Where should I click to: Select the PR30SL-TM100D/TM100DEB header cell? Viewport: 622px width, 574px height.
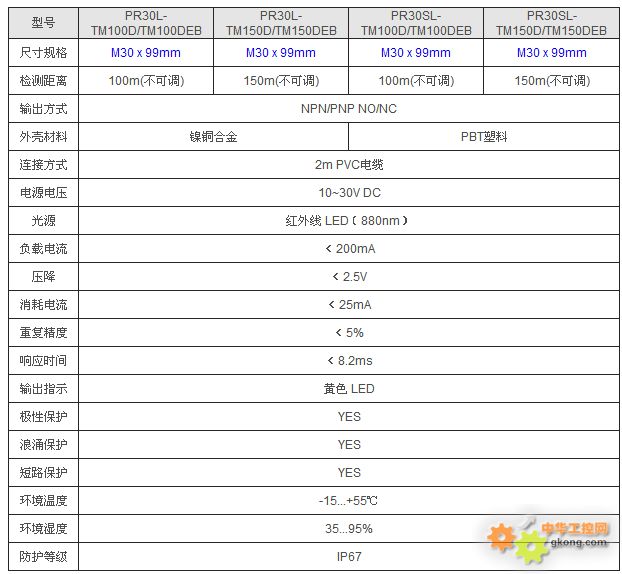(416, 23)
